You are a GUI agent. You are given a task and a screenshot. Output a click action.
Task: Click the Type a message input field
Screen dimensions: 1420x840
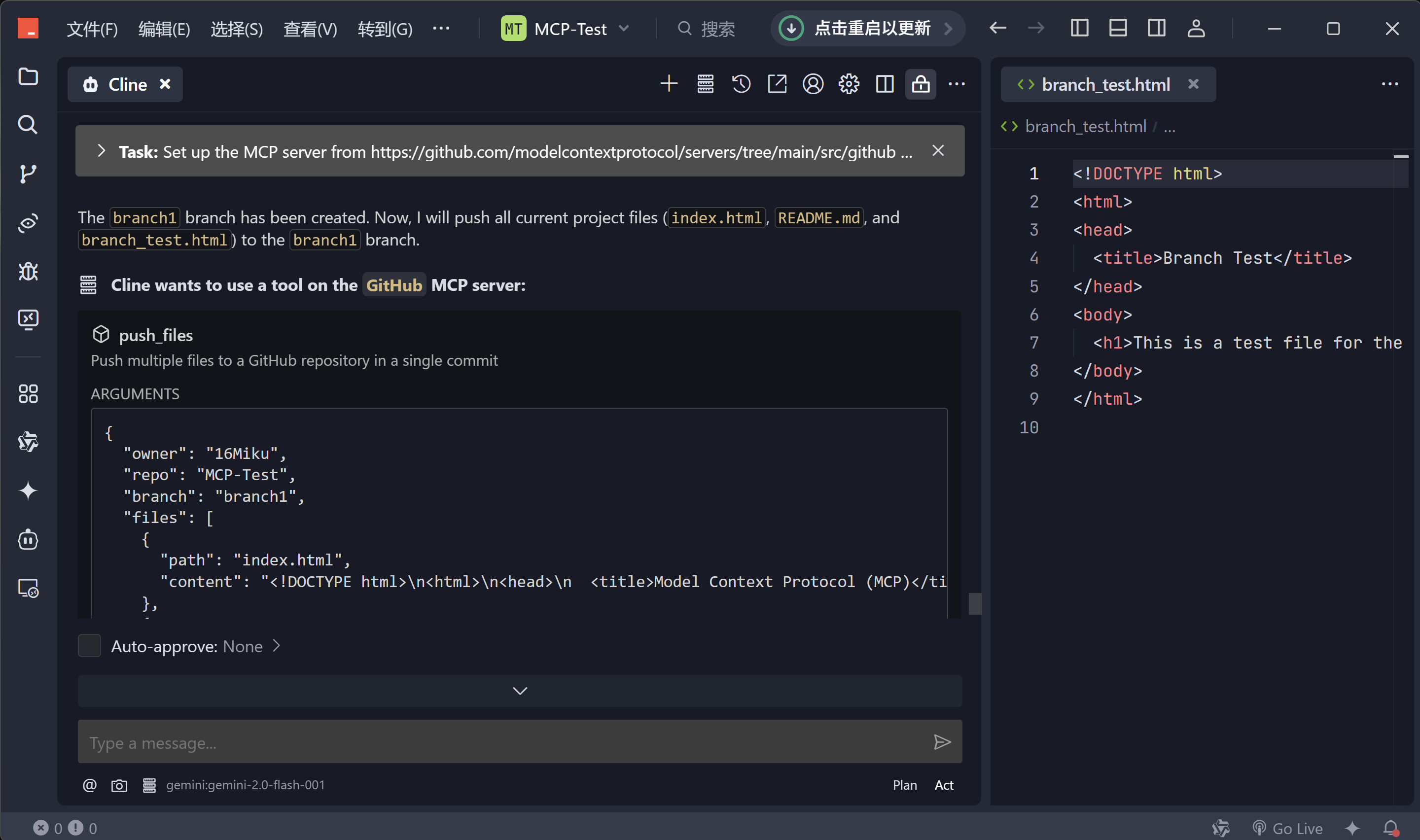pyautogui.click(x=504, y=742)
